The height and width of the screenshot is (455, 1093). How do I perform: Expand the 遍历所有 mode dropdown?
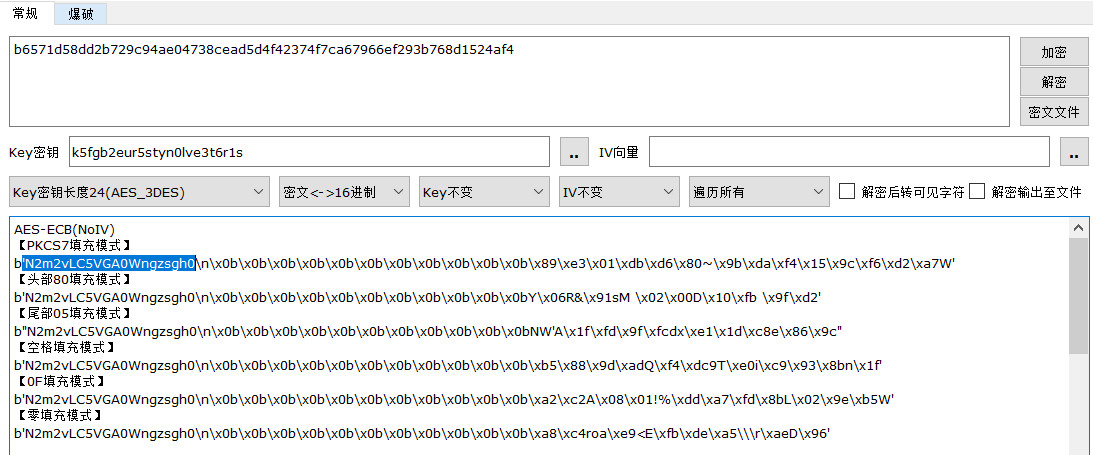click(x=759, y=192)
